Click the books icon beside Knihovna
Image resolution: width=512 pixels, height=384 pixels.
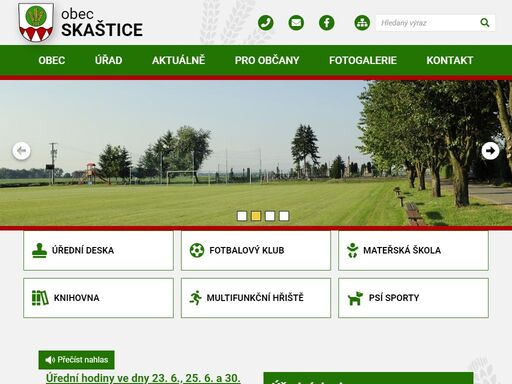[x=40, y=298]
